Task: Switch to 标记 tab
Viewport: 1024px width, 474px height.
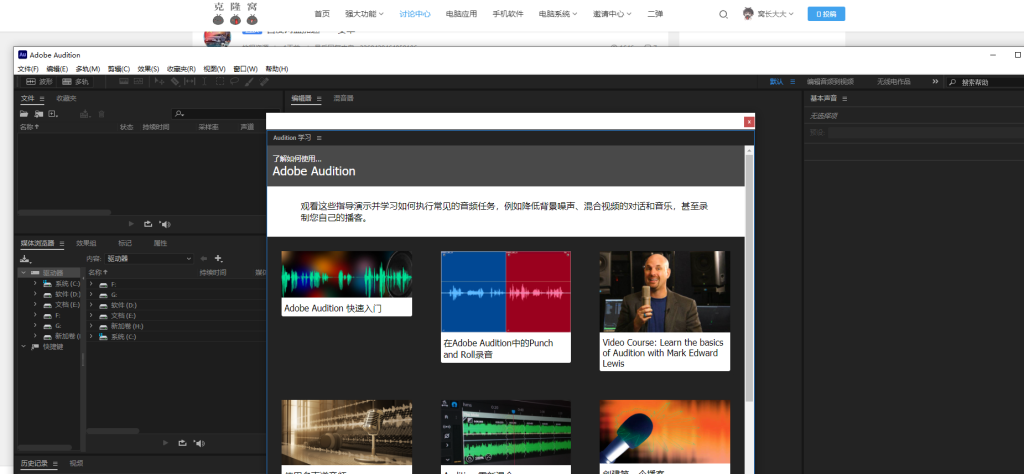Action: [x=124, y=243]
